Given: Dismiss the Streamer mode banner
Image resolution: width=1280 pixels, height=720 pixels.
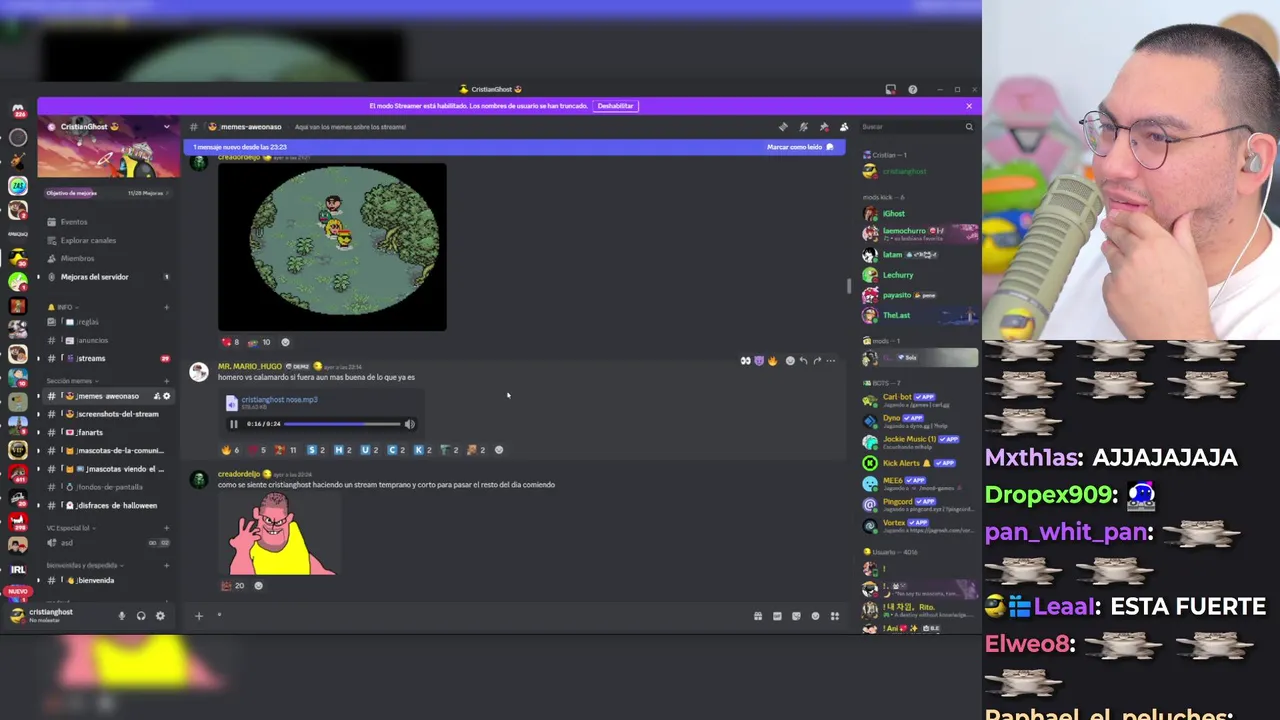Looking at the screenshot, I should coord(968,106).
